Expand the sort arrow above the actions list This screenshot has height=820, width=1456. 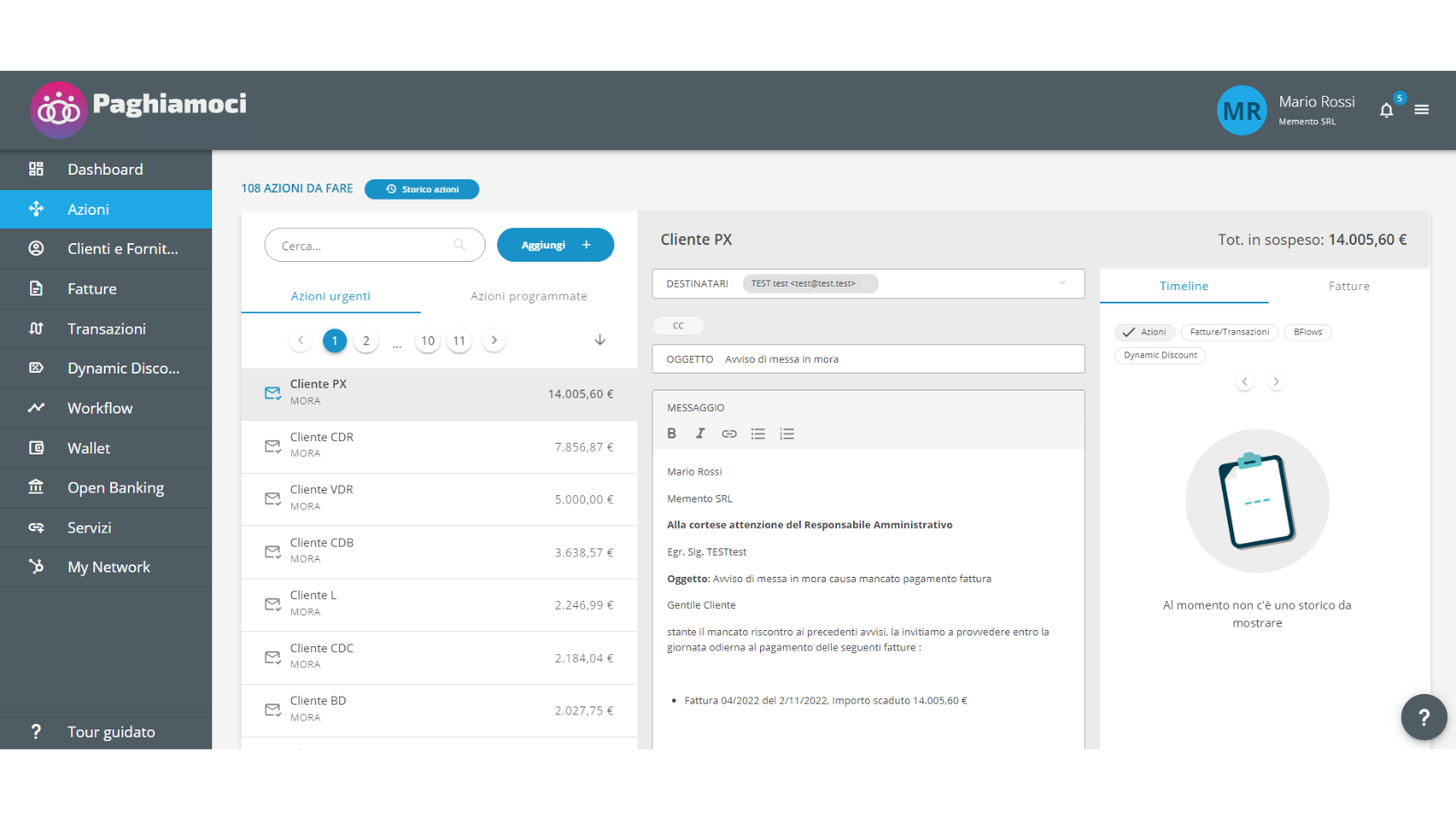tap(600, 340)
